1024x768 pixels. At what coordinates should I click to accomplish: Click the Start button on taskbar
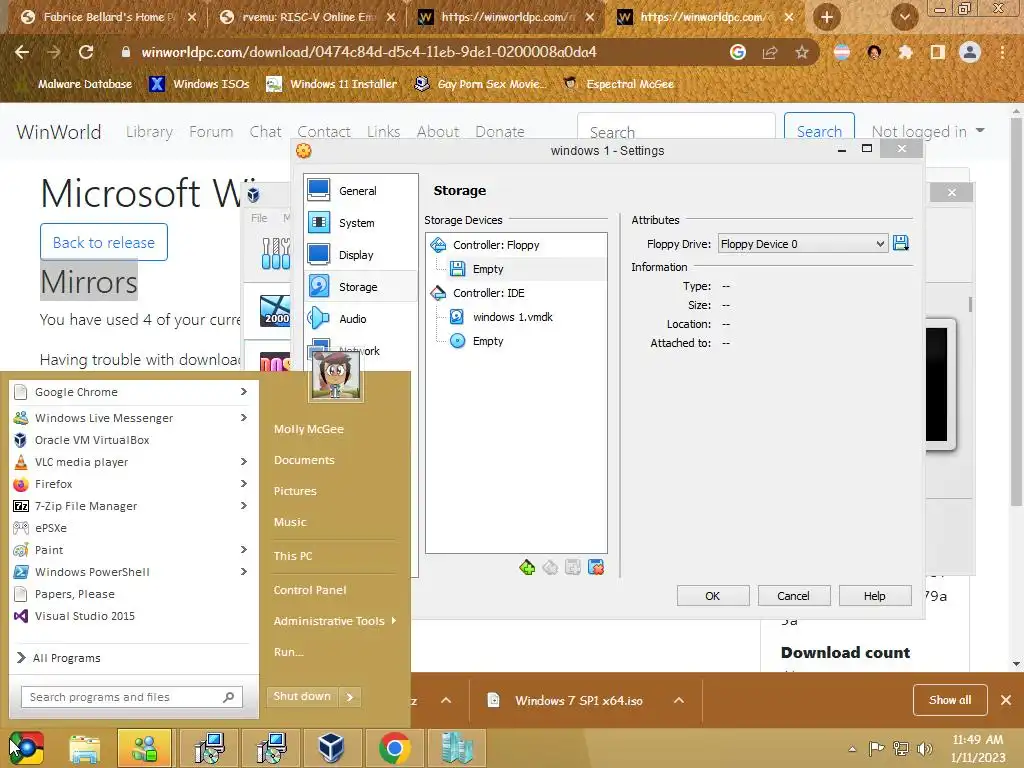[x=25, y=748]
